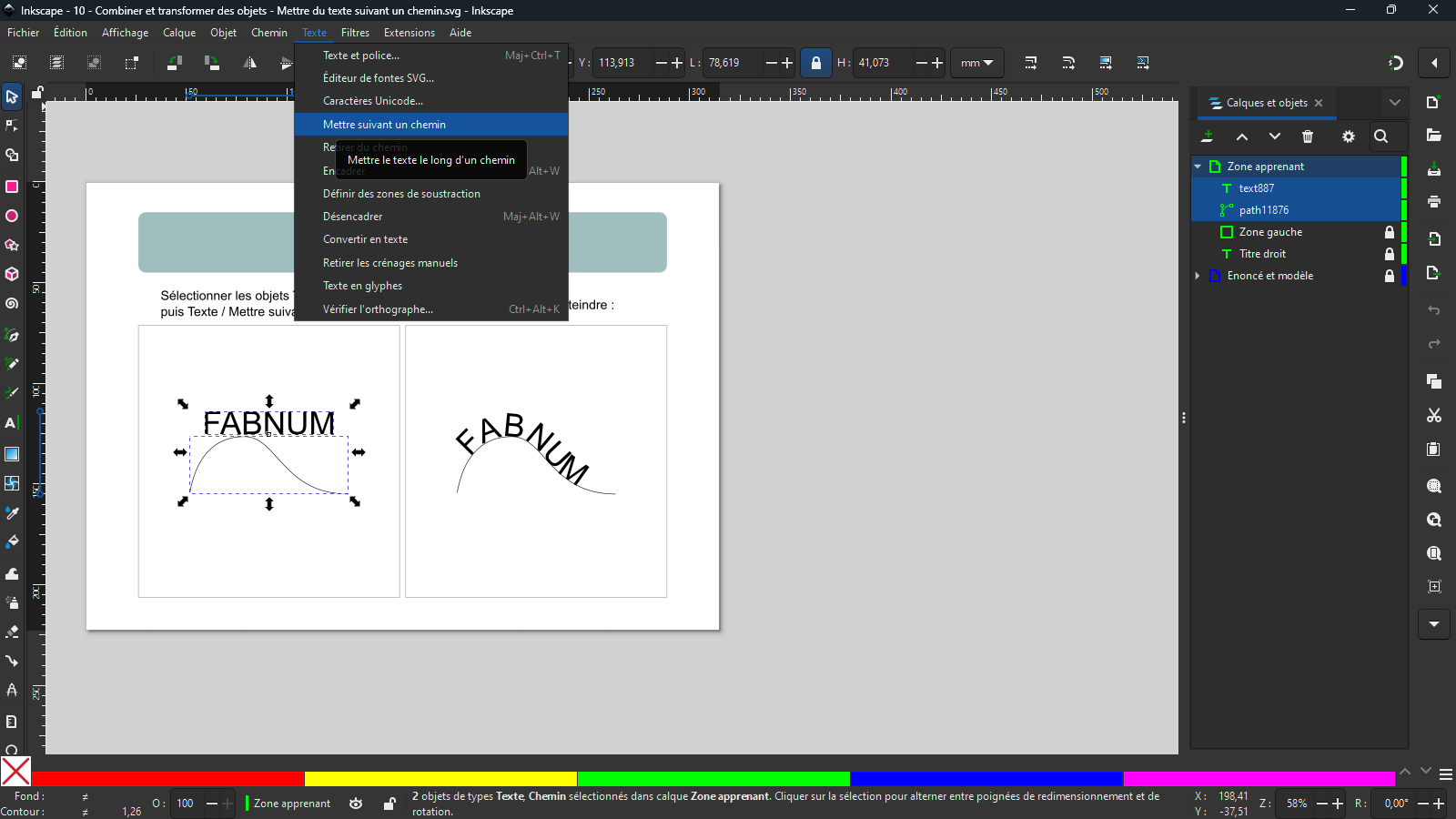Choose Vérifier l'orthographe menu entry

(x=431, y=309)
